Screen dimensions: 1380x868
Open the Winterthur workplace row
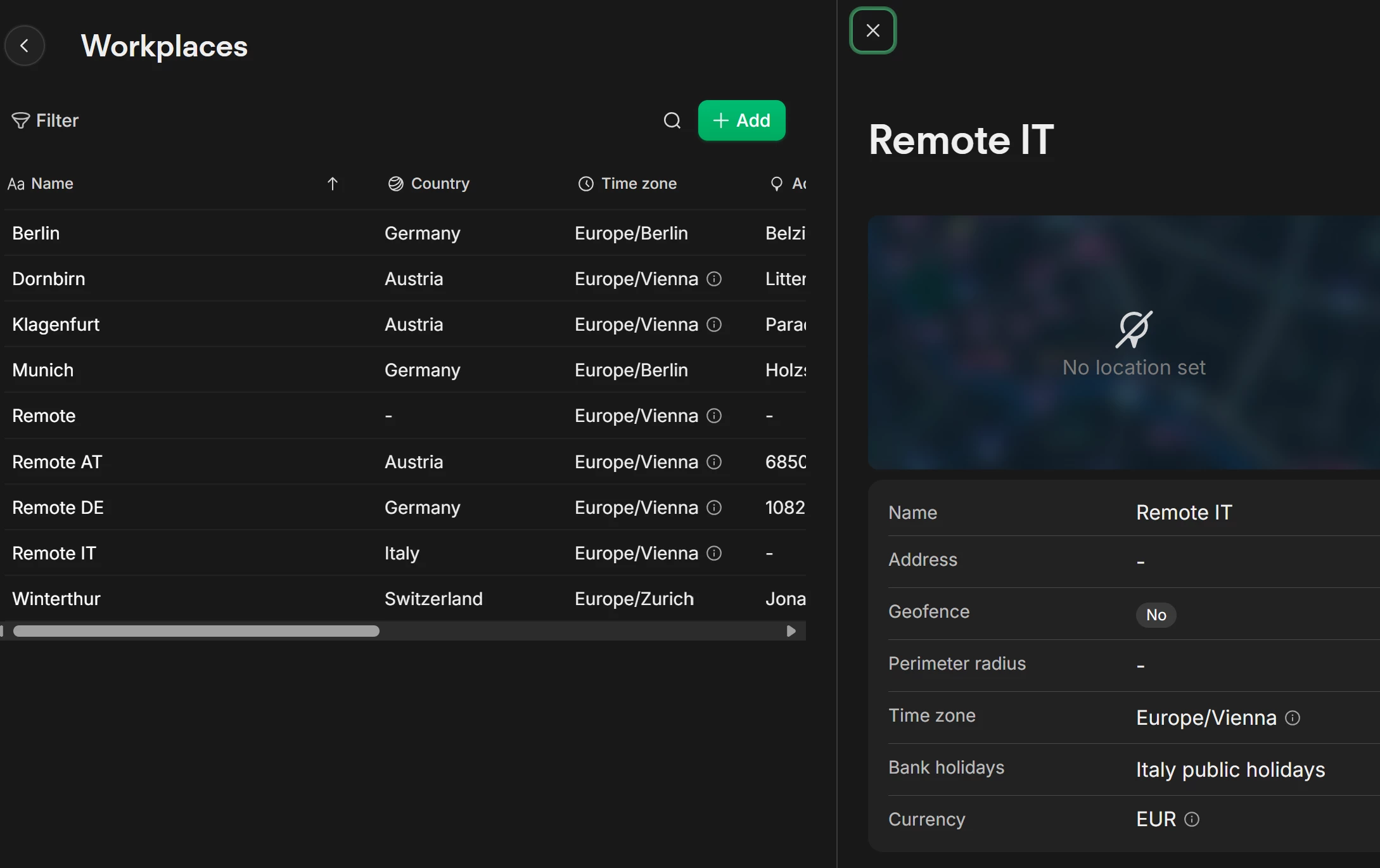coord(406,599)
